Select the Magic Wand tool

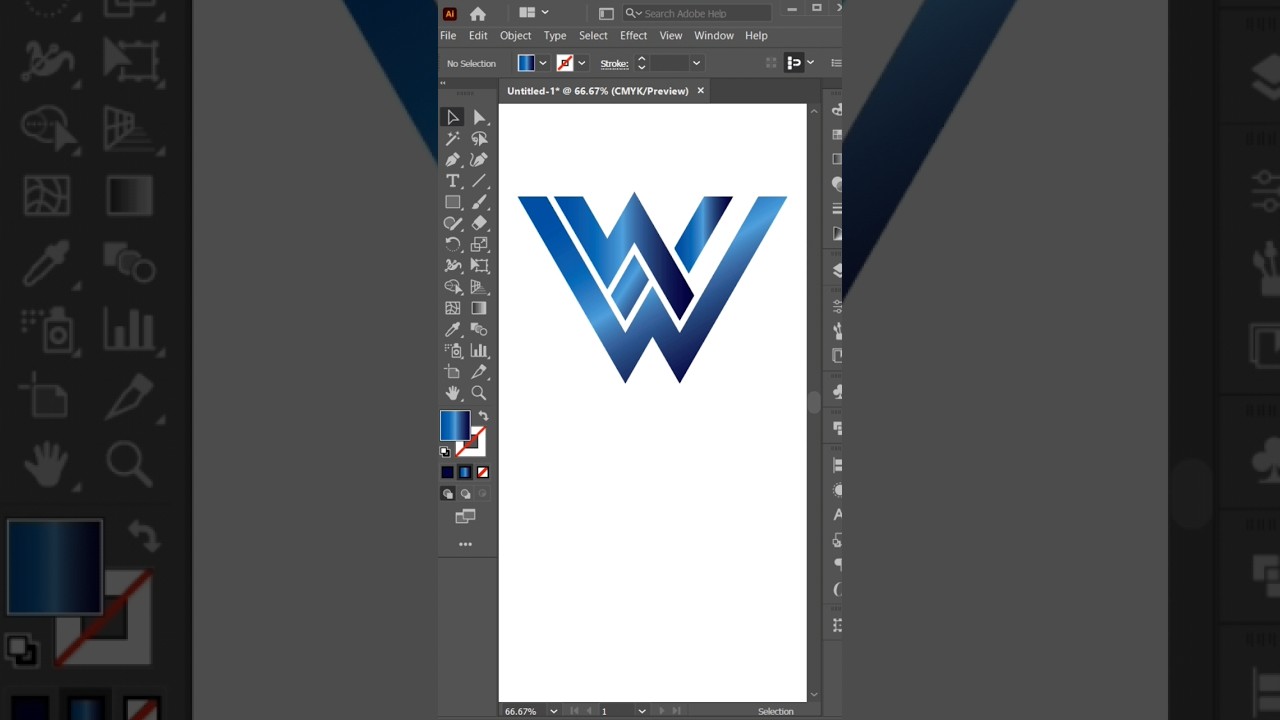click(x=453, y=139)
